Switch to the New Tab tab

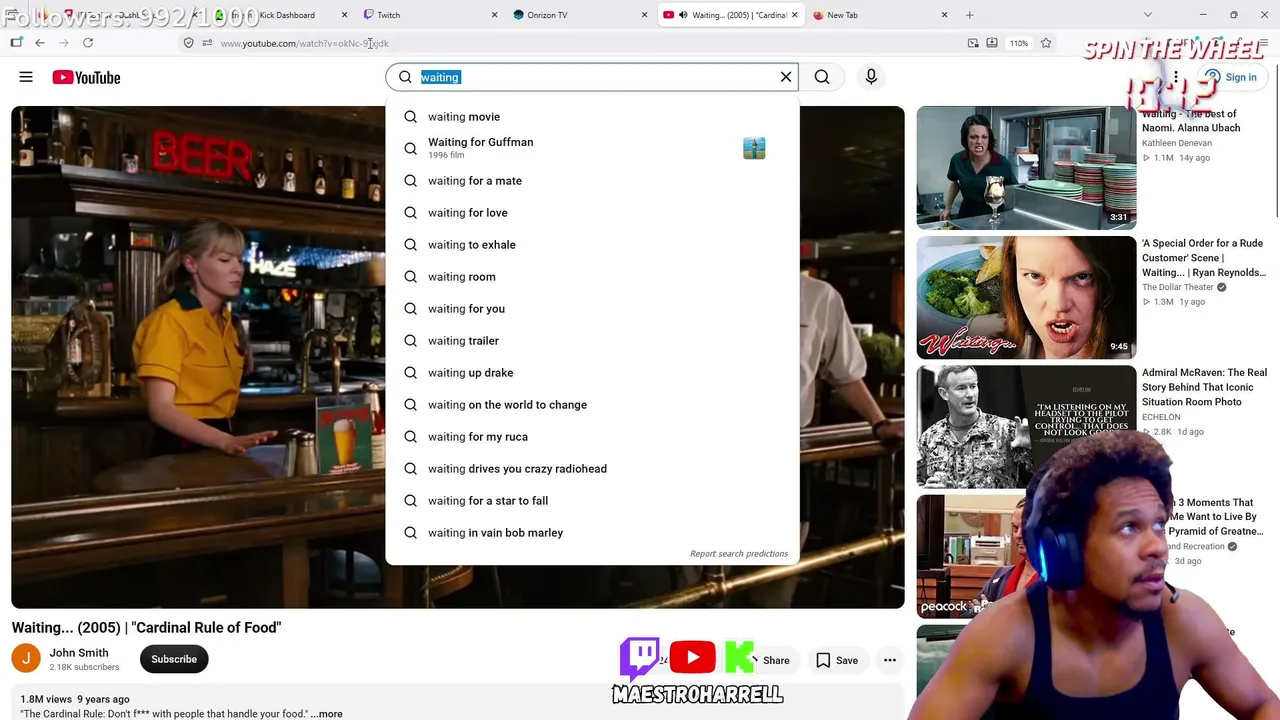[x=880, y=15]
